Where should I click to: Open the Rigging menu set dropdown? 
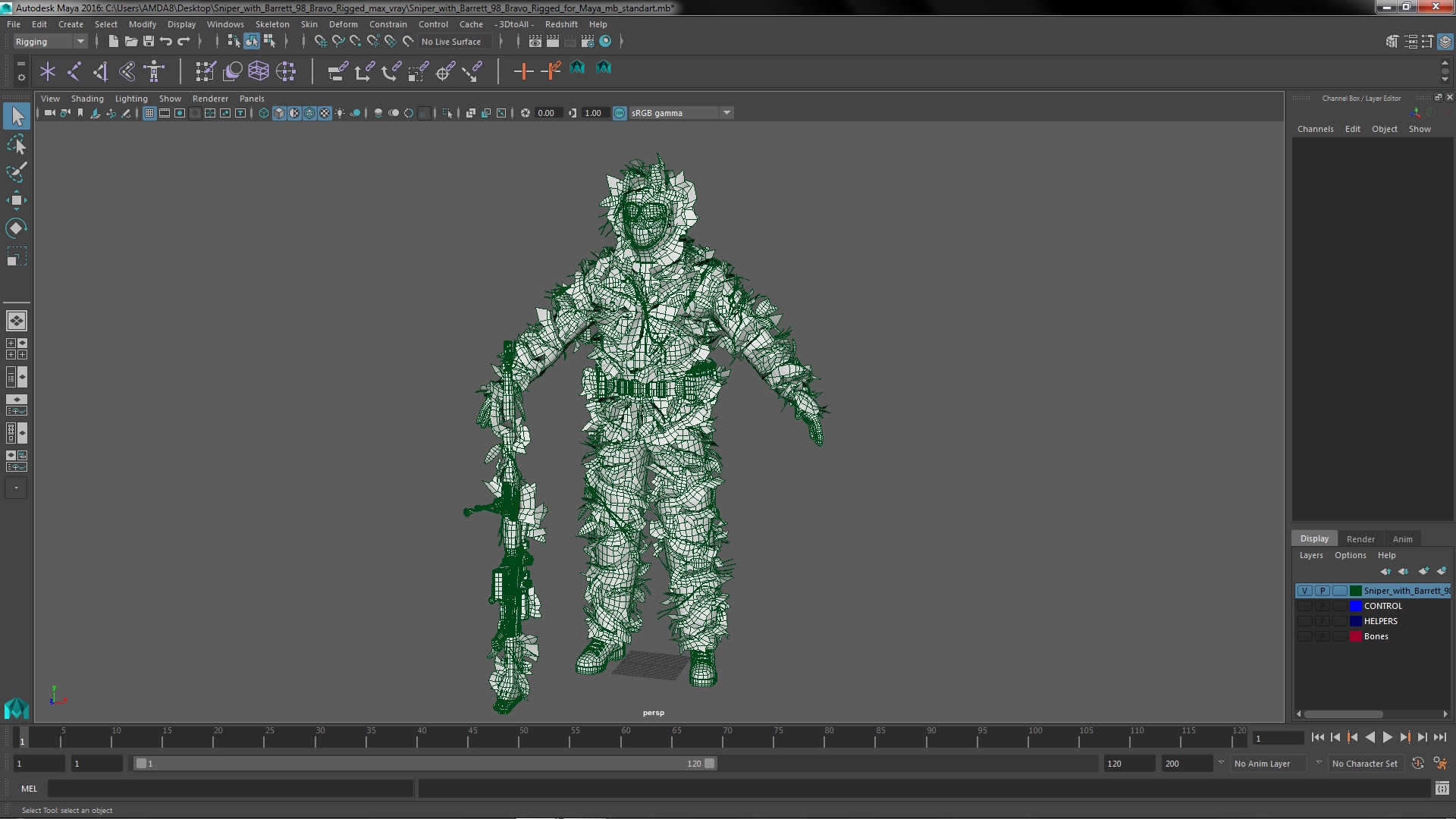(x=50, y=42)
